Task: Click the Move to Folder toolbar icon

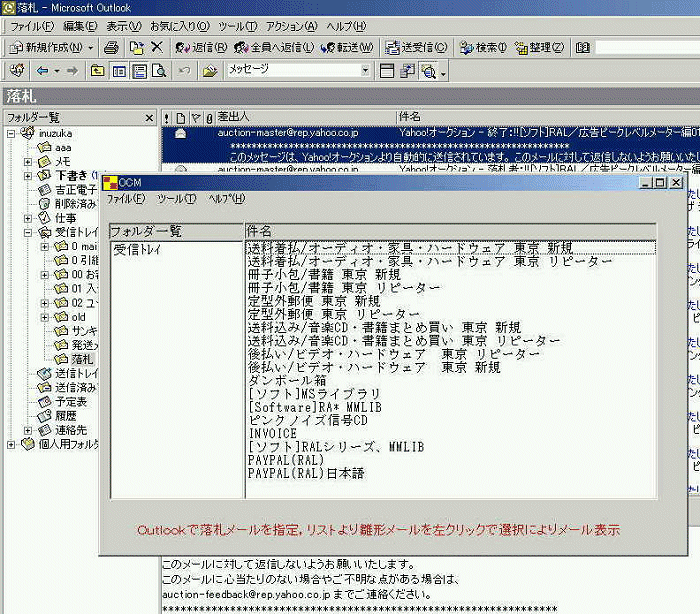Action: pyautogui.click(x=135, y=47)
